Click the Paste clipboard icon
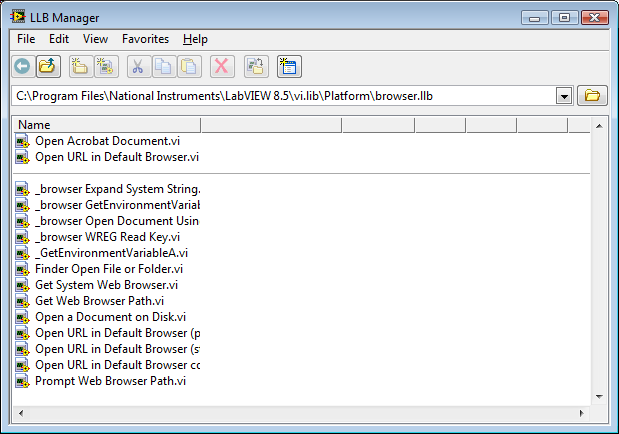Screen dimensions: 619x434 [189, 66]
